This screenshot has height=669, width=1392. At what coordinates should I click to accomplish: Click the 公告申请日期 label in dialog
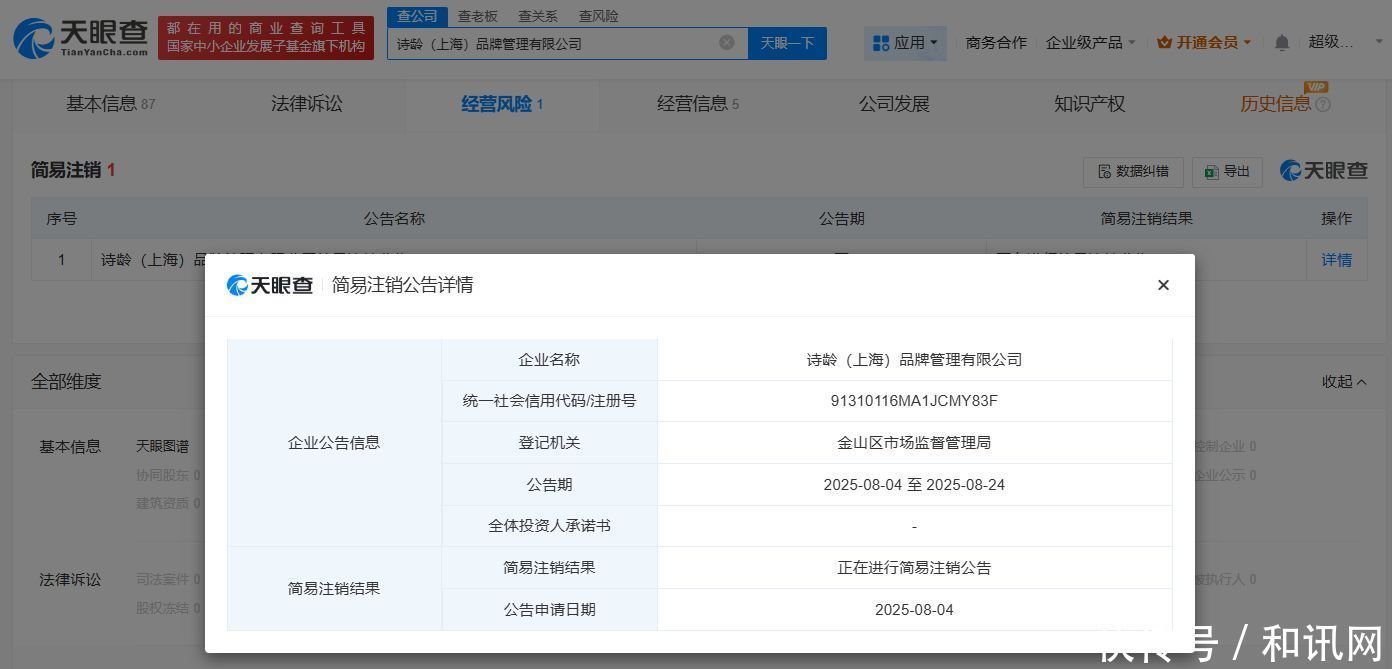pyautogui.click(x=549, y=610)
